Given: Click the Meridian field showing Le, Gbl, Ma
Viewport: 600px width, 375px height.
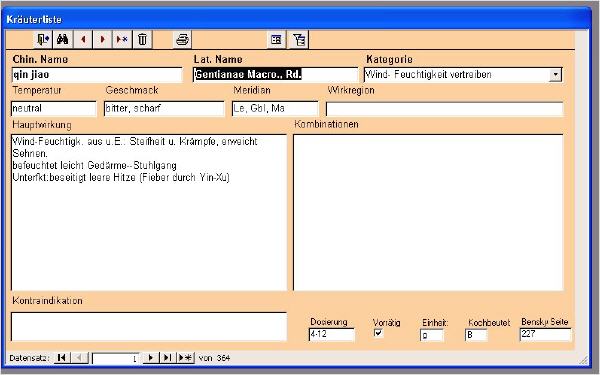Looking at the screenshot, I should click(x=275, y=108).
